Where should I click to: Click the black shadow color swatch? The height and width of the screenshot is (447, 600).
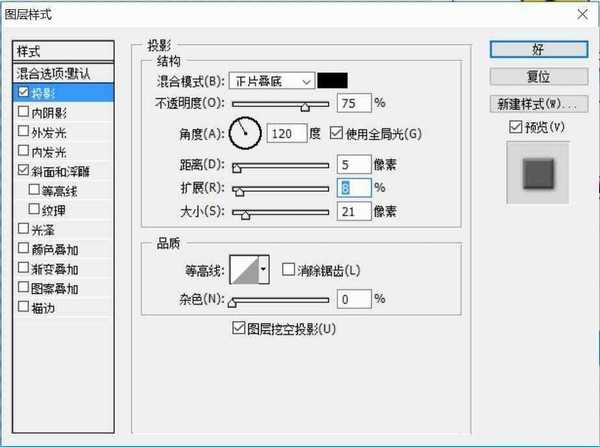332,81
